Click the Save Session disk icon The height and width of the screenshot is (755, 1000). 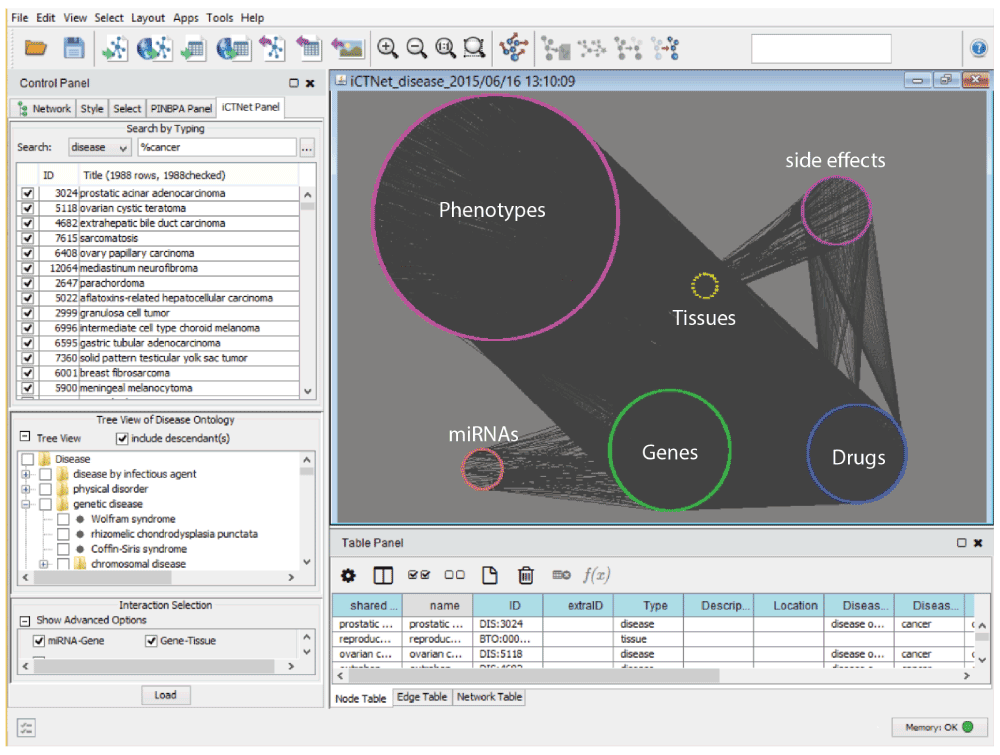[x=73, y=47]
